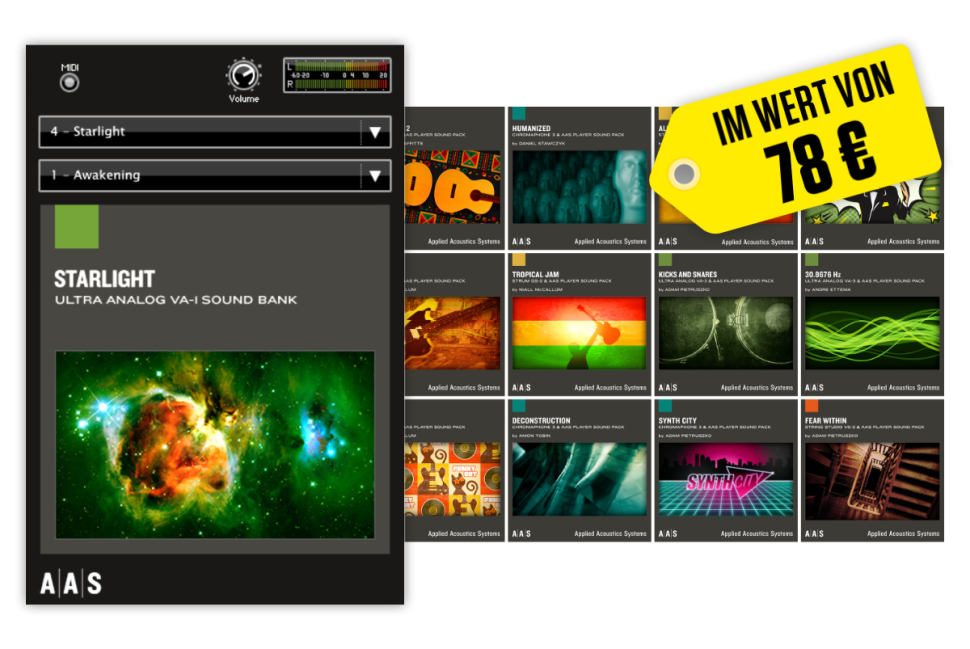Click 'Applied Acoustics Systems' on Humanized card

click(x=610, y=241)
